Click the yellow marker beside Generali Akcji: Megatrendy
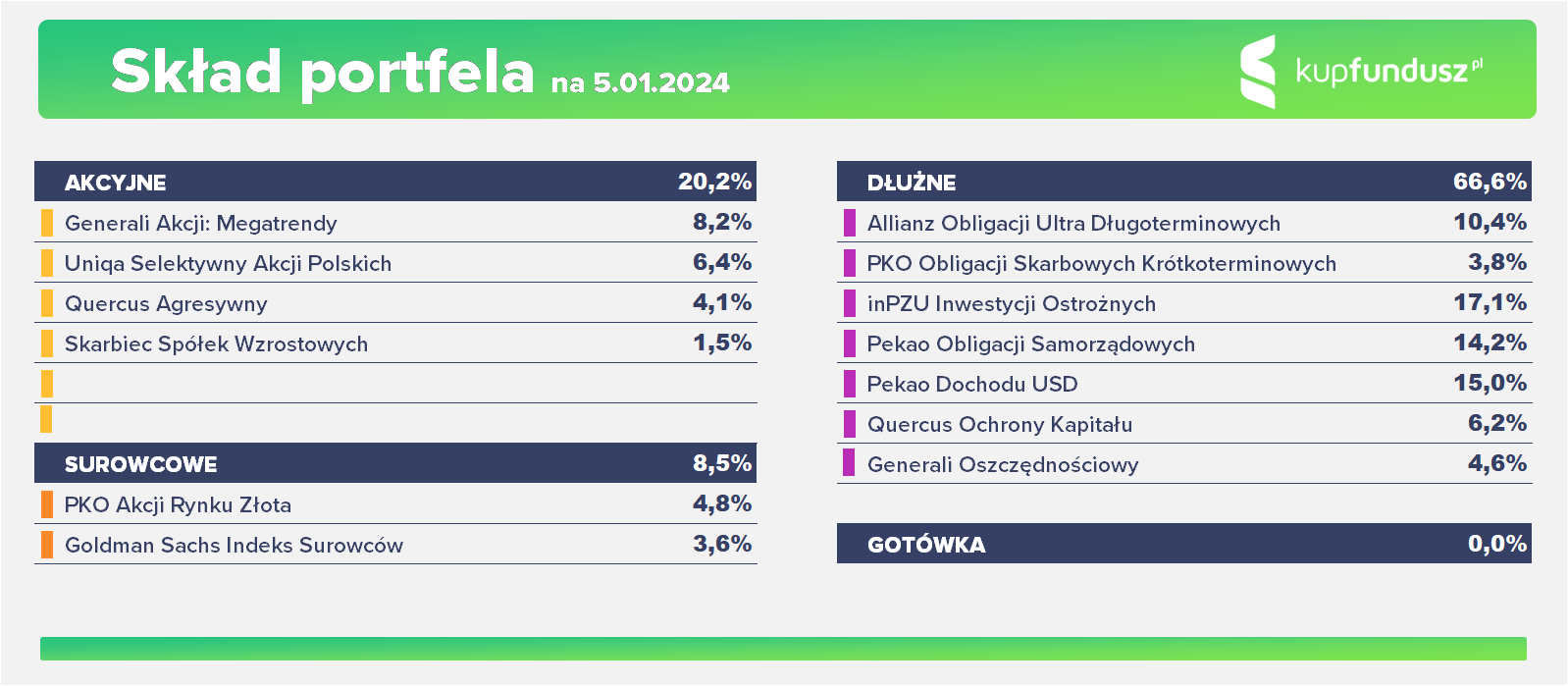The image size is (1568, 686). 47,223
